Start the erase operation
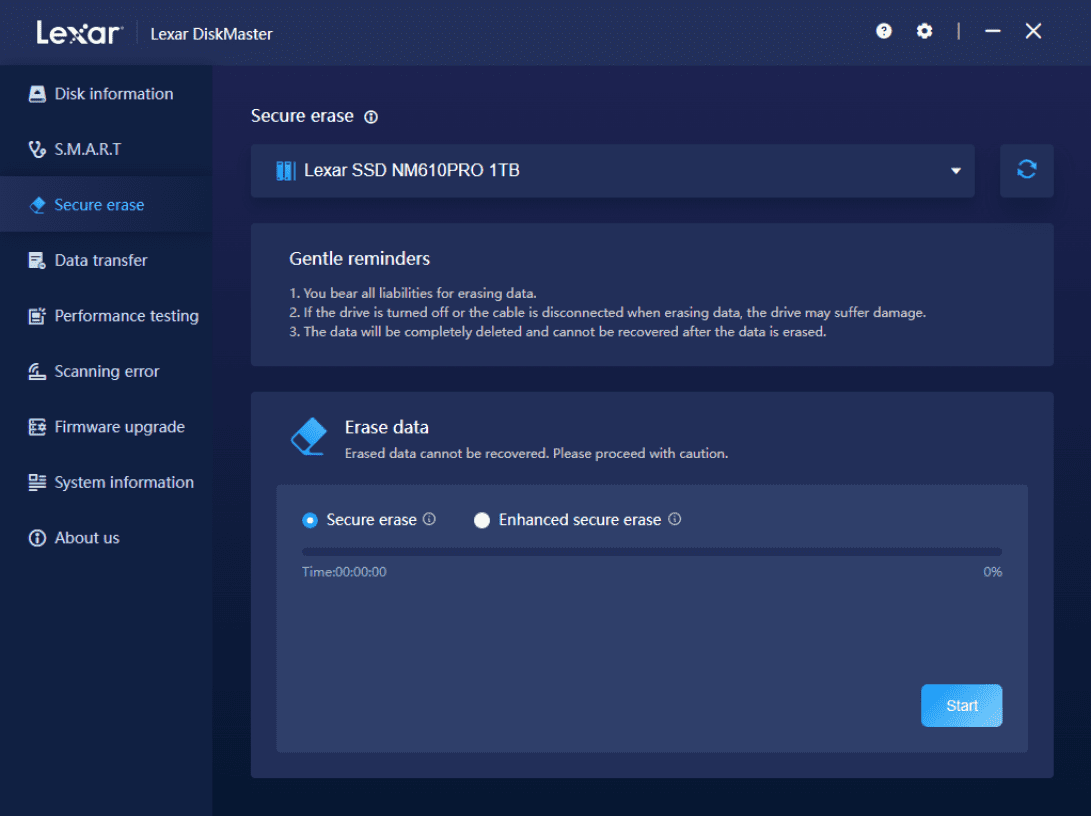This screenshot has height=816, width=1091. (962, 705)
